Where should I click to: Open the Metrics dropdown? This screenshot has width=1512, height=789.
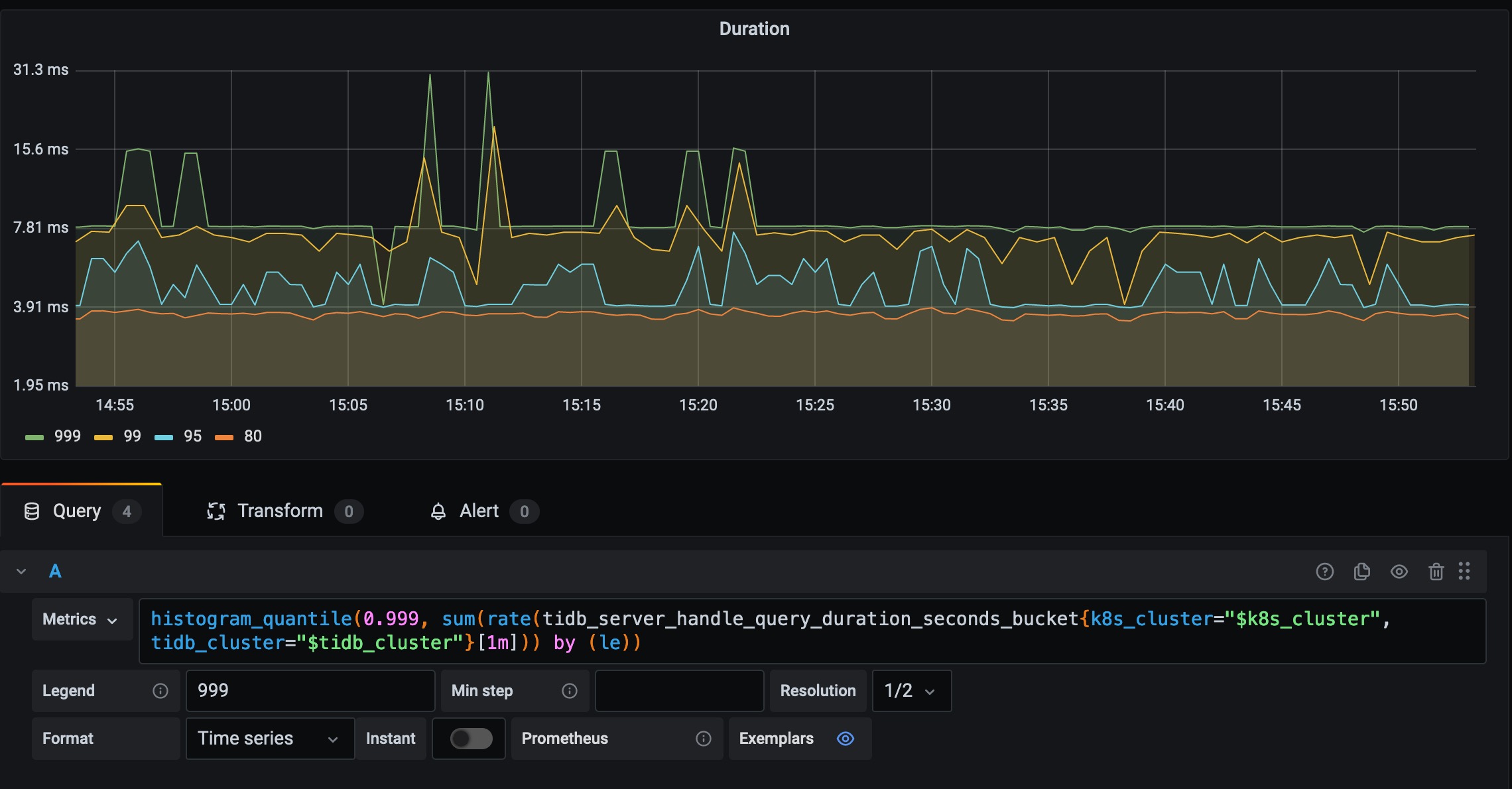click(x=81, y=619)
